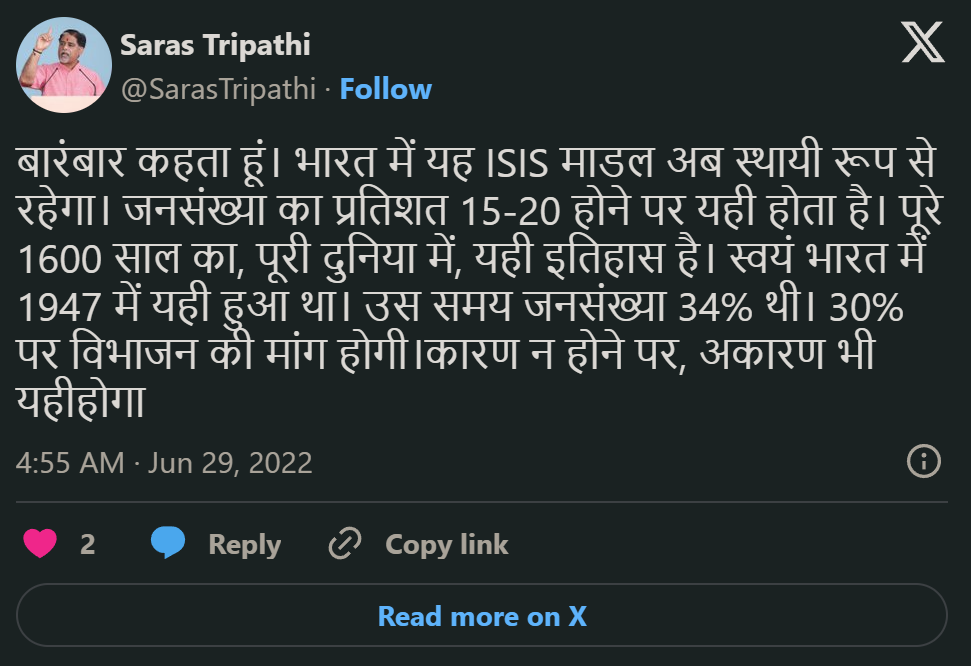The image size is (971, 666).
Task: Click the like count number 2
Action: [88, 544]
